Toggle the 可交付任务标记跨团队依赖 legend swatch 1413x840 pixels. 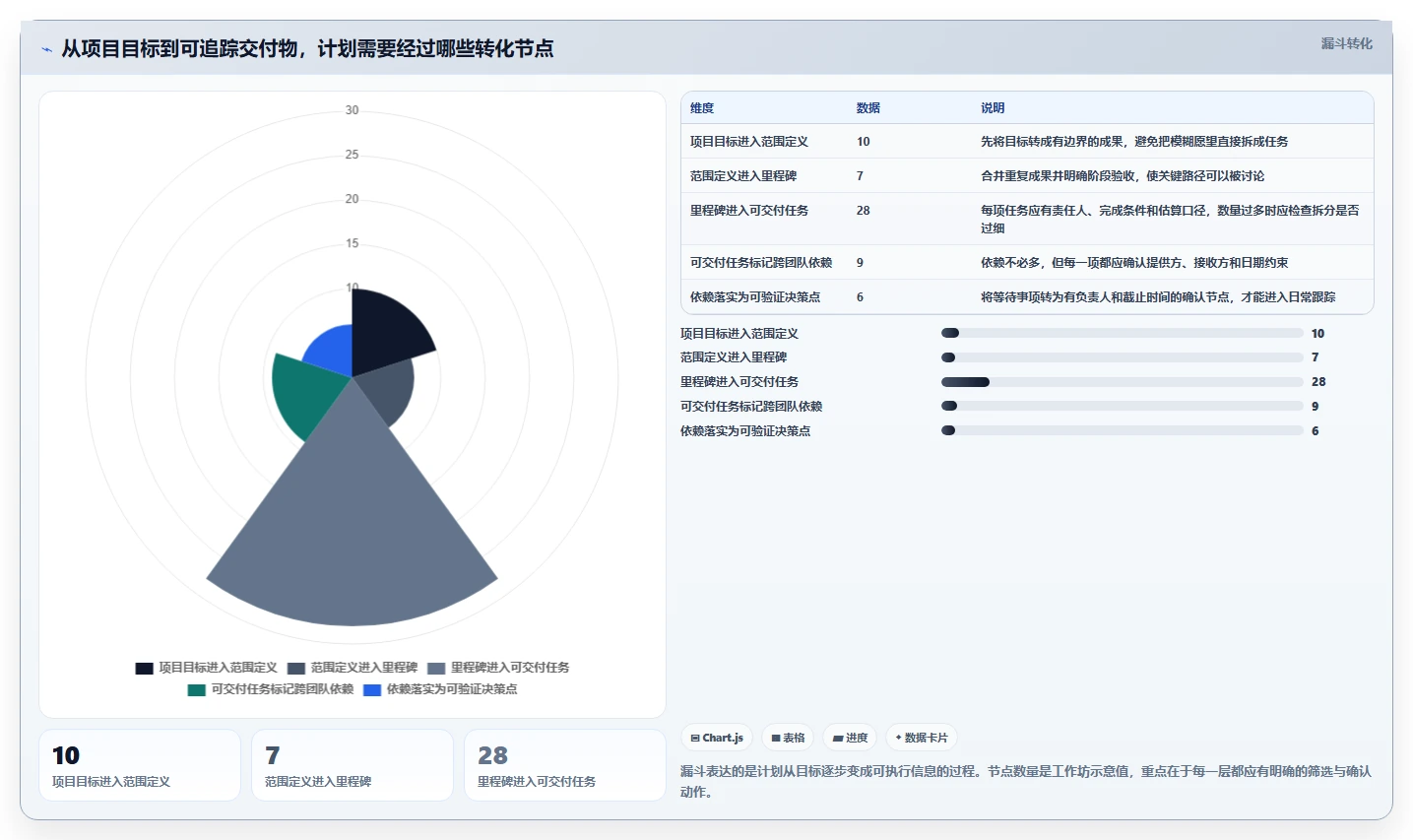(197, 689)
